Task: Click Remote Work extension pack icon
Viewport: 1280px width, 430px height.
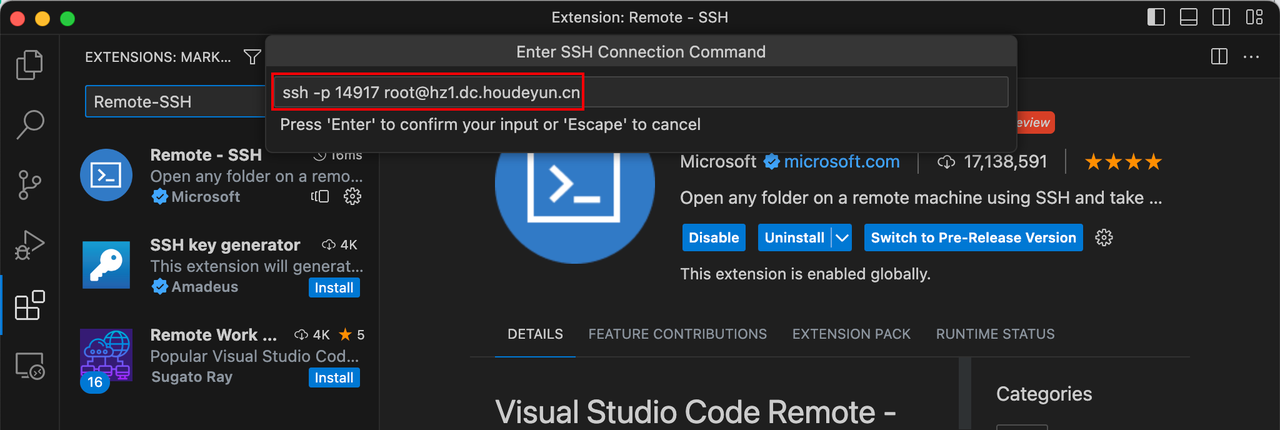Action: [106, 354]
